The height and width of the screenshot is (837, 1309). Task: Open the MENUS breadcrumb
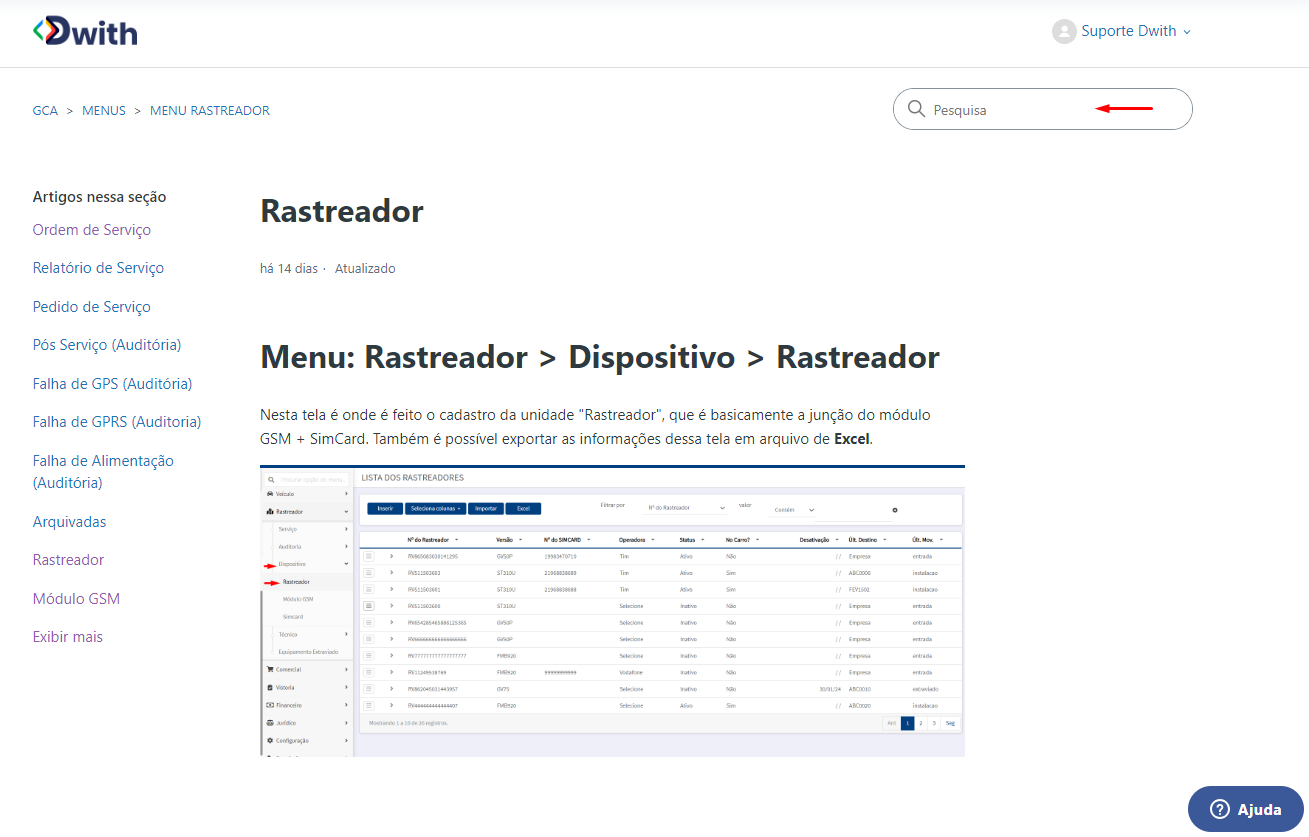104,110
